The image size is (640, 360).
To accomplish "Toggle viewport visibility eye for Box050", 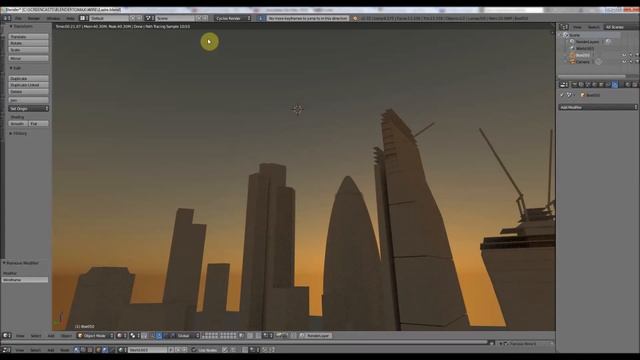I will point(624,55).
